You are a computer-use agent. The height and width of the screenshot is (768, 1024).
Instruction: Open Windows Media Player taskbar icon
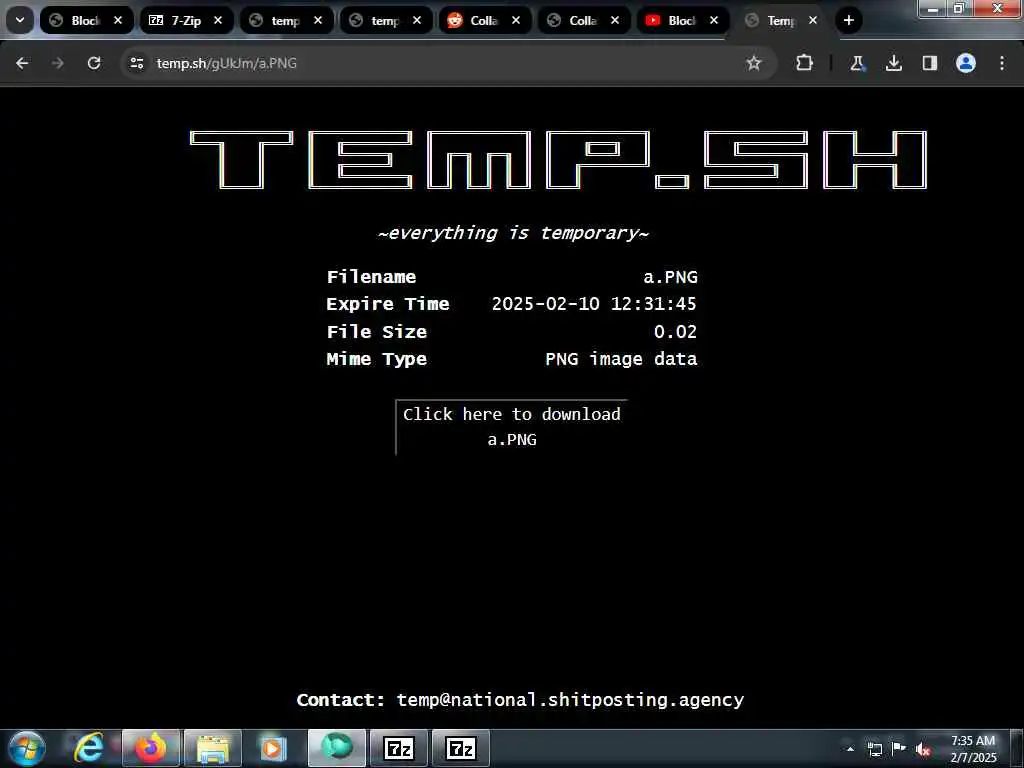tap(274, 748)
